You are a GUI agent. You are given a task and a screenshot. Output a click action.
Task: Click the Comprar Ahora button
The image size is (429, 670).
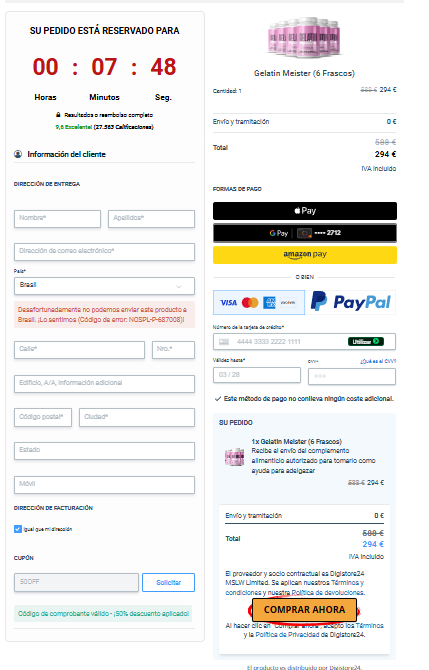coord(304,610)
